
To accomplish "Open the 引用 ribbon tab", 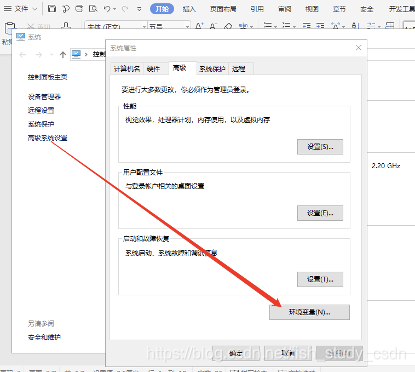I will coord(257,9).
